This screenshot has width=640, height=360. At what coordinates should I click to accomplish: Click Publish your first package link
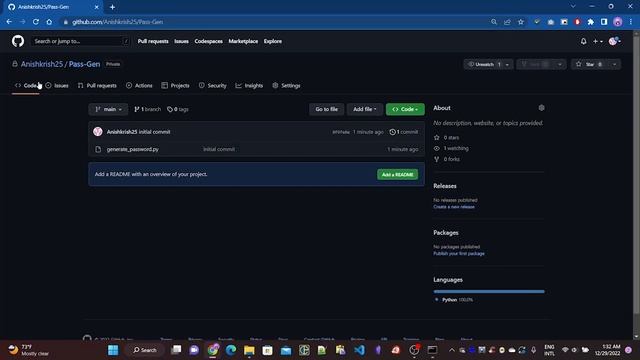click(x=459, y=253)
